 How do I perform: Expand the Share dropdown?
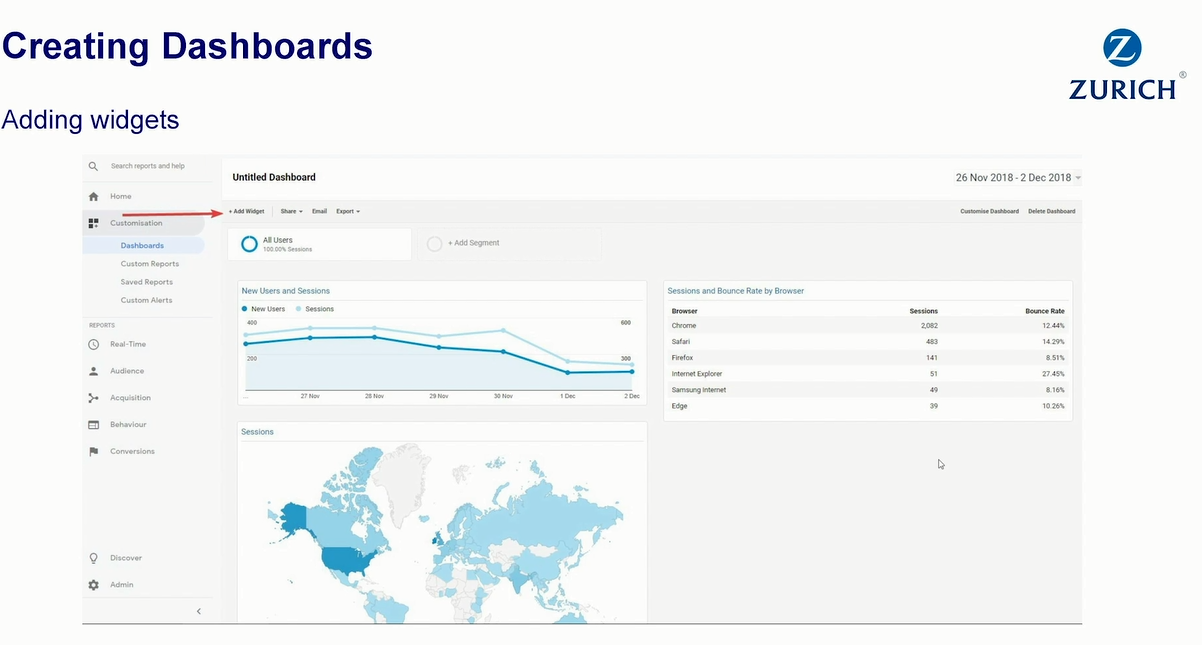tap(291, 212)
